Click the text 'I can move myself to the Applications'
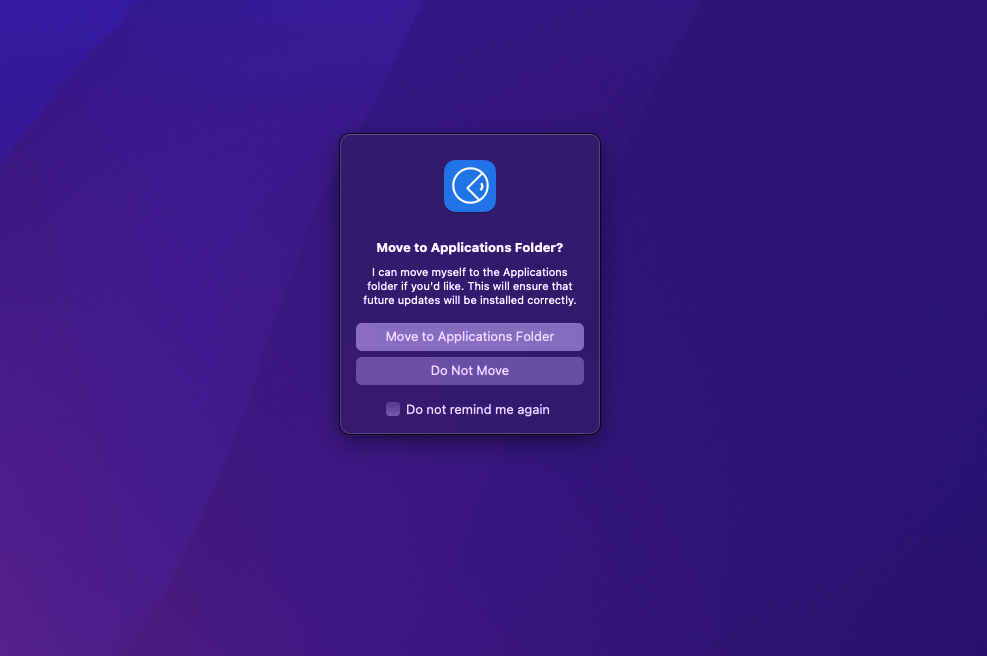This screenshot has width=987, height=656. pos(470,272)
